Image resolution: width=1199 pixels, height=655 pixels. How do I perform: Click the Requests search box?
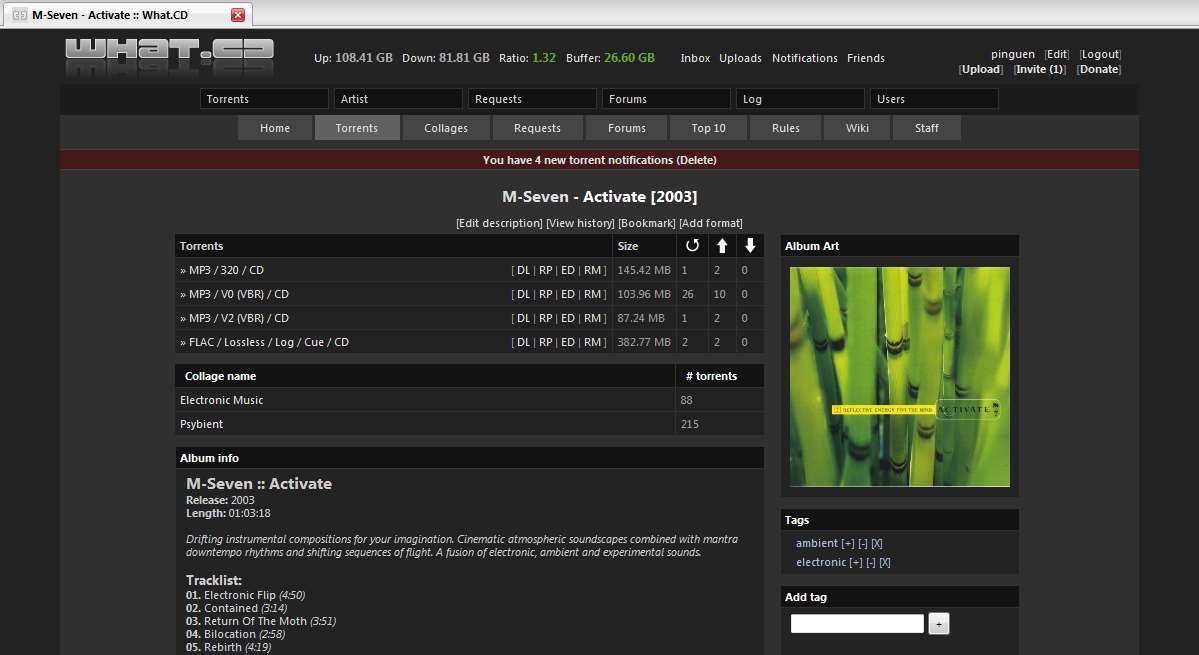tap(532, 99)
